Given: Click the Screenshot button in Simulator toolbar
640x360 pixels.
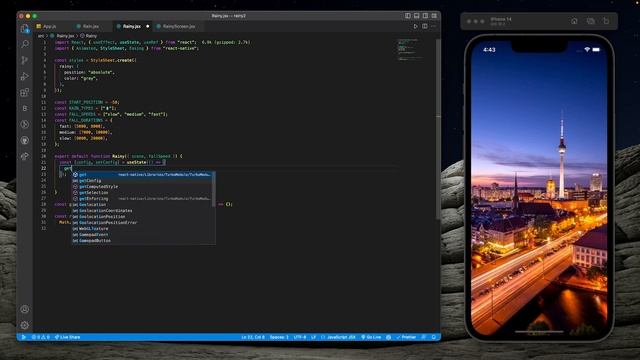Looking at the screenshot, I should point(590,21).
